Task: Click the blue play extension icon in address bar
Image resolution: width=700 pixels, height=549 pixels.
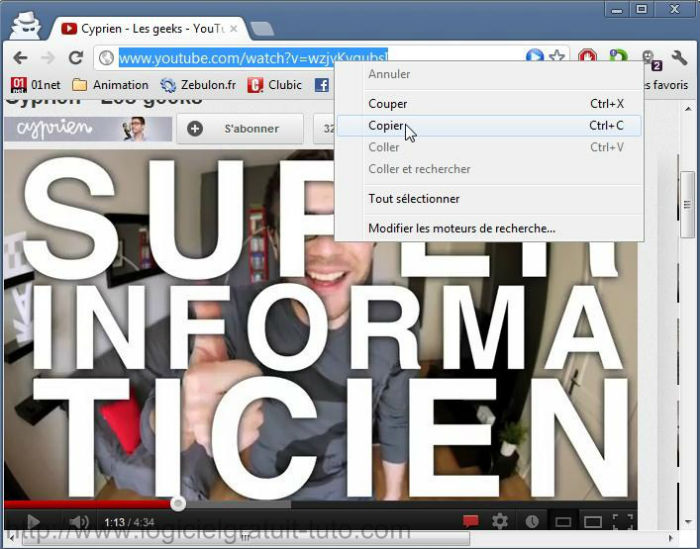Action: 534,57
